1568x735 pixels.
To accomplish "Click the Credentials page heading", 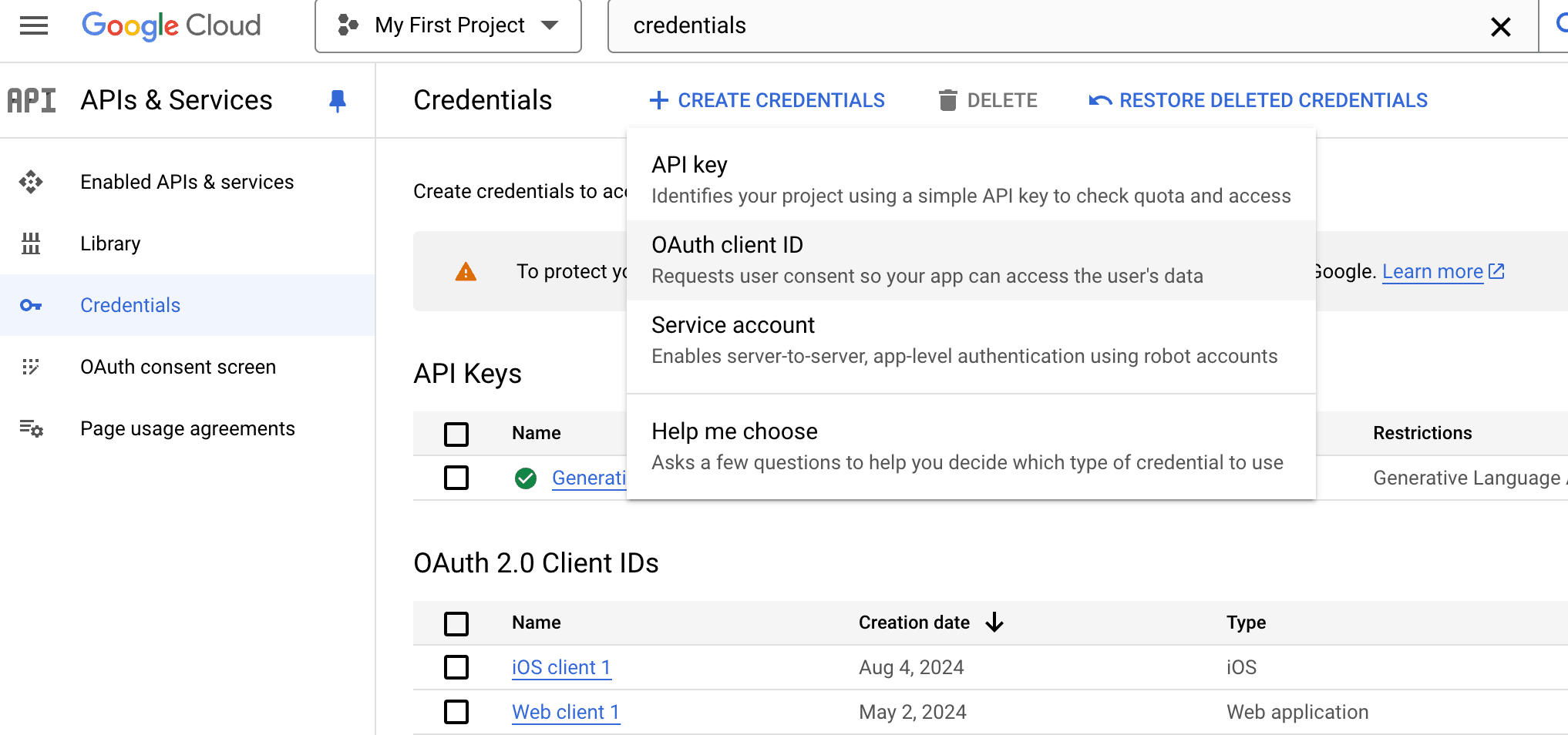I will coord(483,100).
